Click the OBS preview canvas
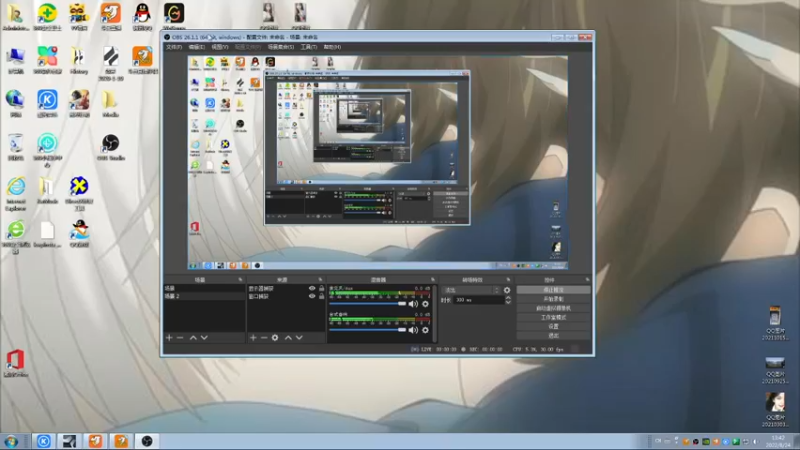The height and width of the screenshot is (450, 800). tap(378, 162)
